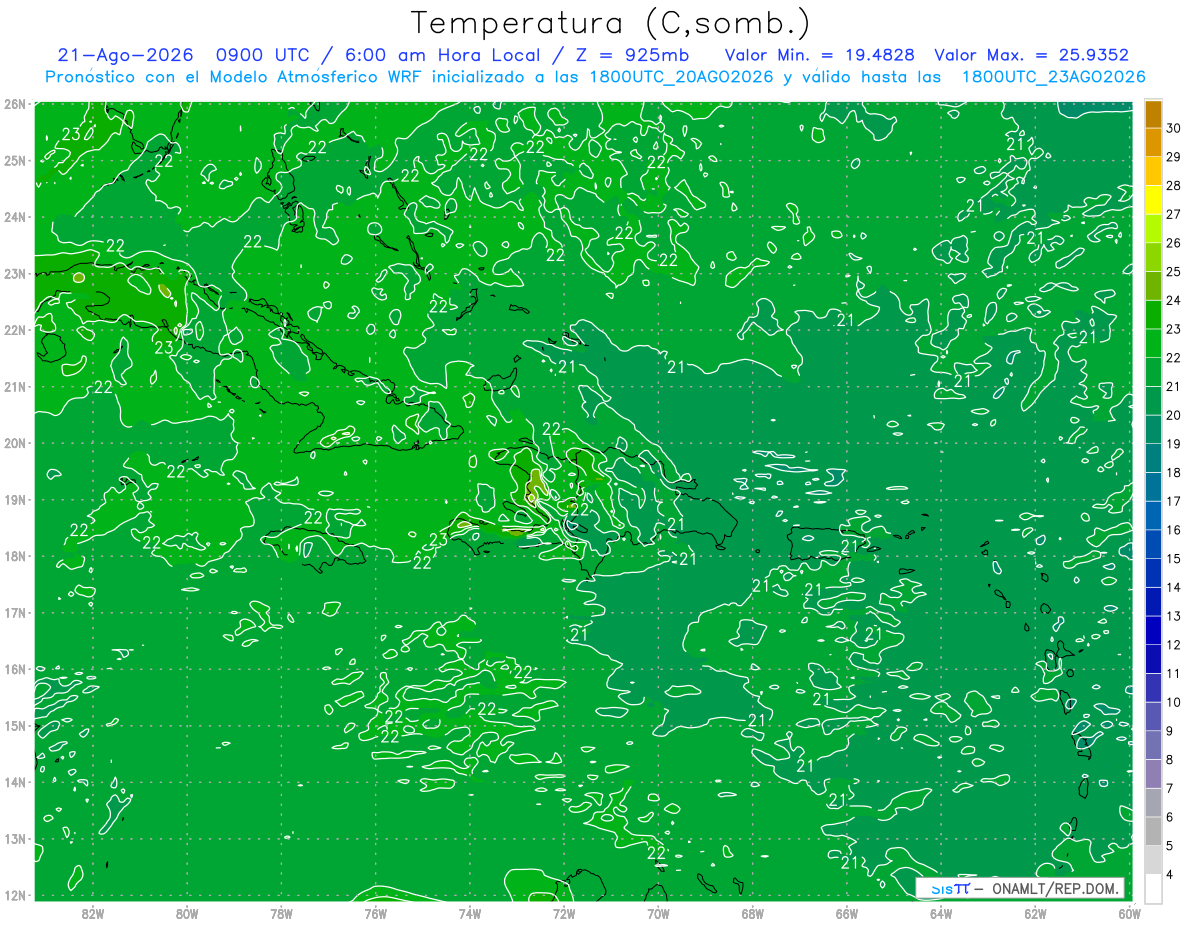Click the color scale label "10"

pyautogui.click(x=1174, y=702)
